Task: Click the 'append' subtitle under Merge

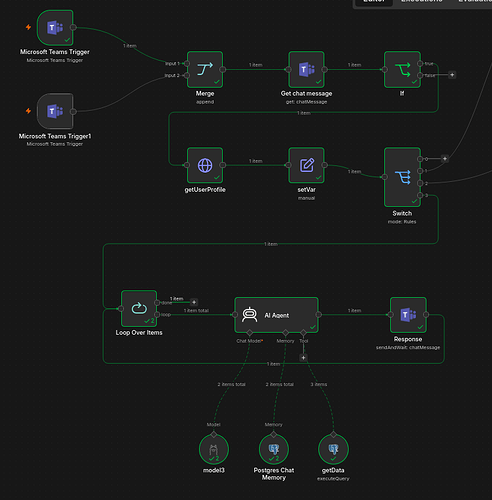Action: 205,102
